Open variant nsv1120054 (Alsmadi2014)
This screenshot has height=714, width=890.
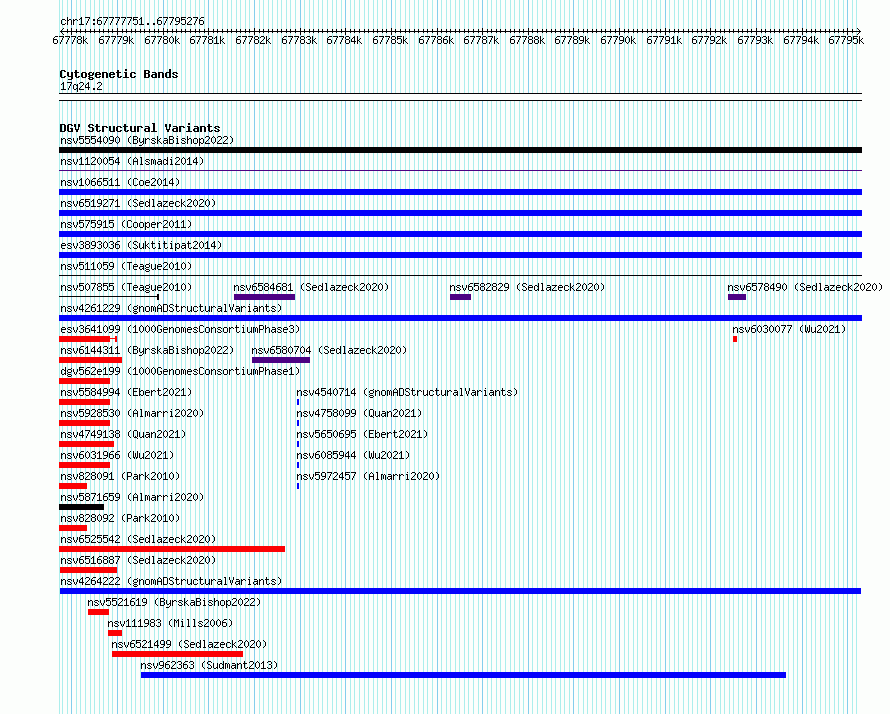point(132,161)
